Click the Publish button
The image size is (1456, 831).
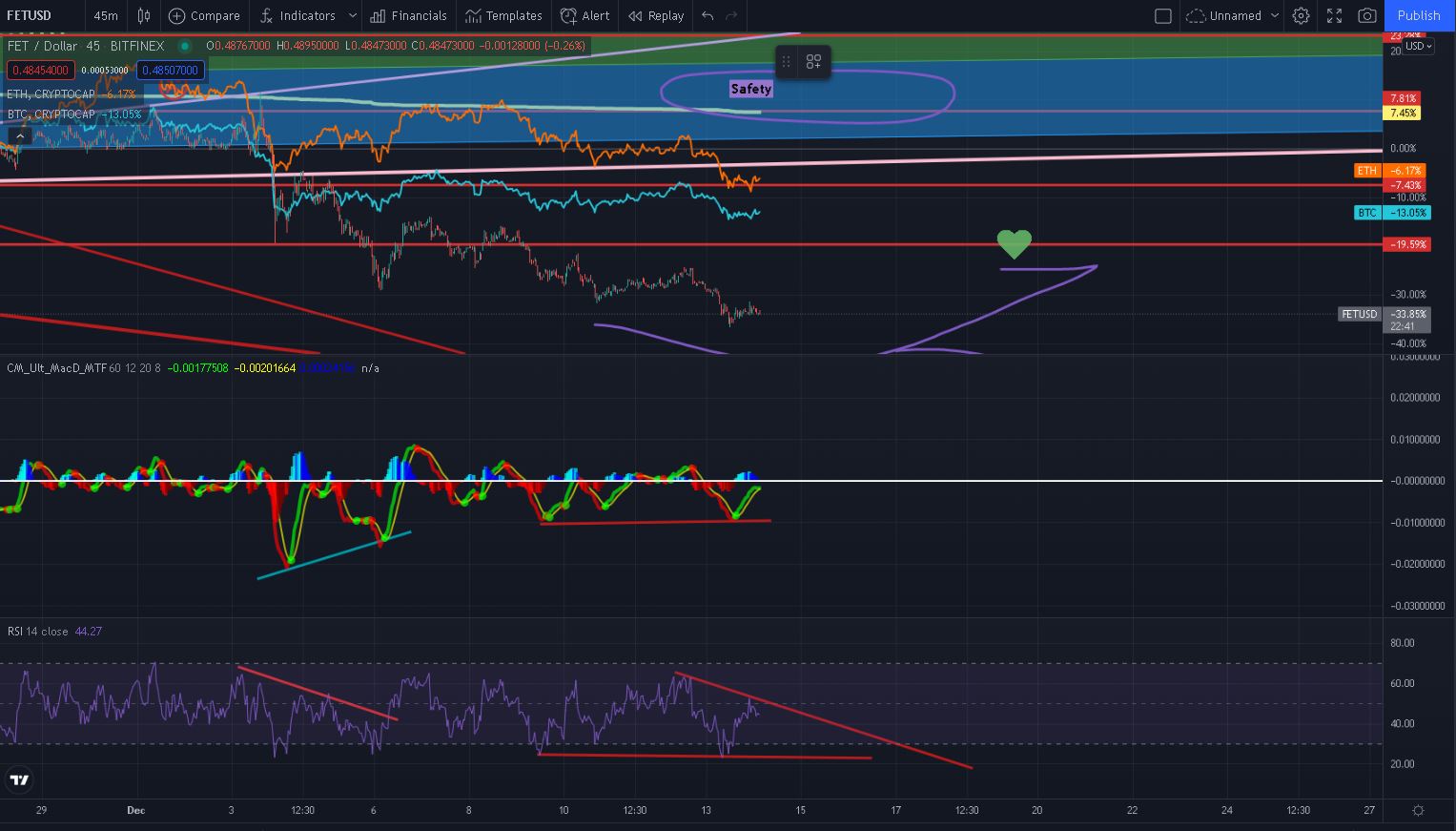1419,15
